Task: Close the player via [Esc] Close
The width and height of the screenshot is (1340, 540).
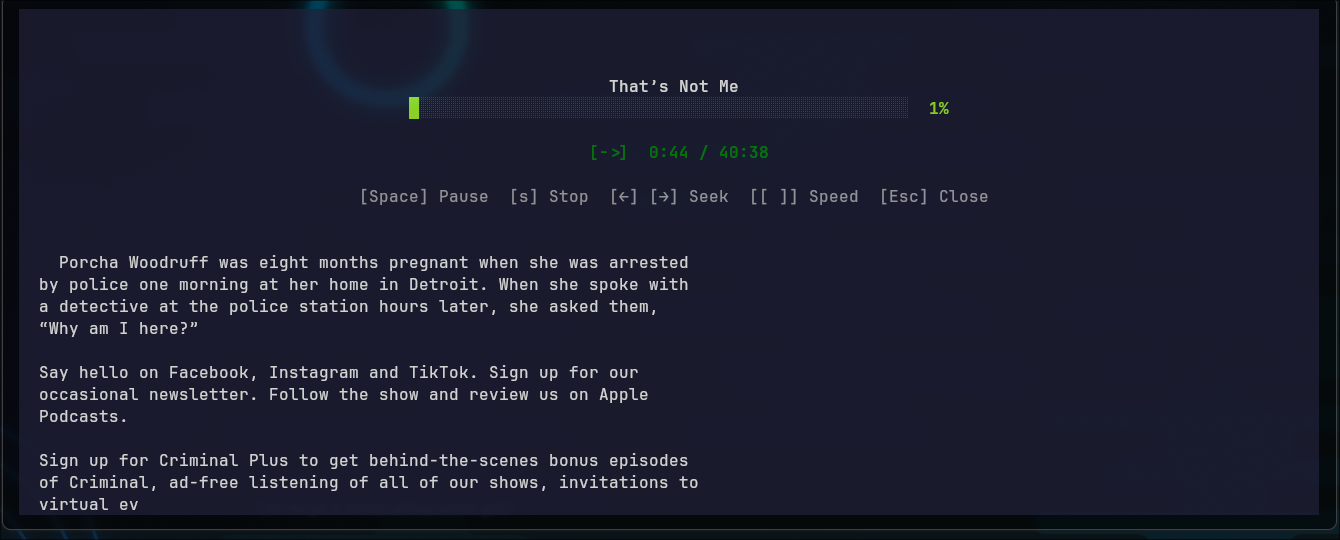Action: coord(934,197)
